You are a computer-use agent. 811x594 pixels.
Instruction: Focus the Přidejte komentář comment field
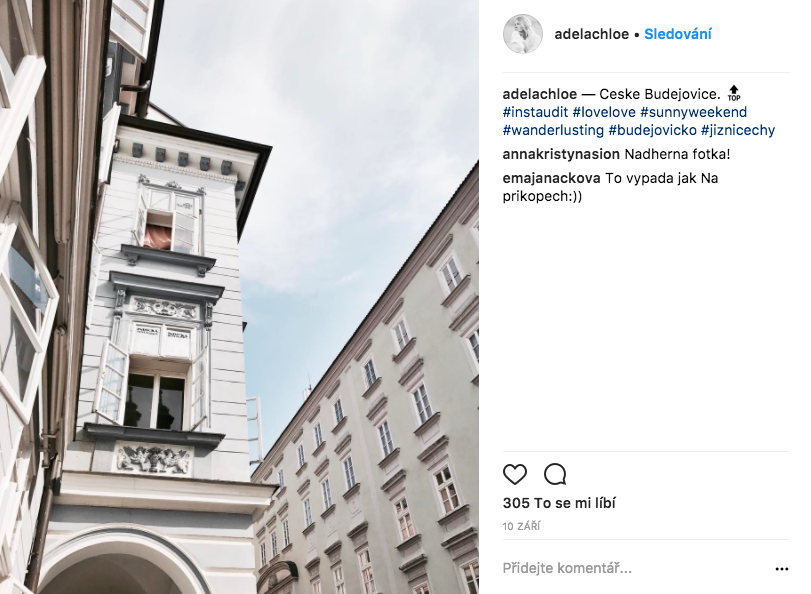coord(634,569)
